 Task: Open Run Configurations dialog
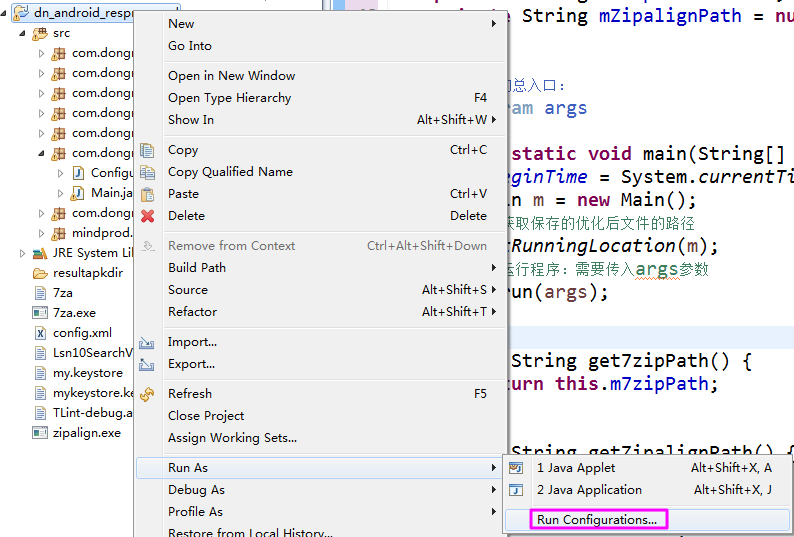[596, 520]
